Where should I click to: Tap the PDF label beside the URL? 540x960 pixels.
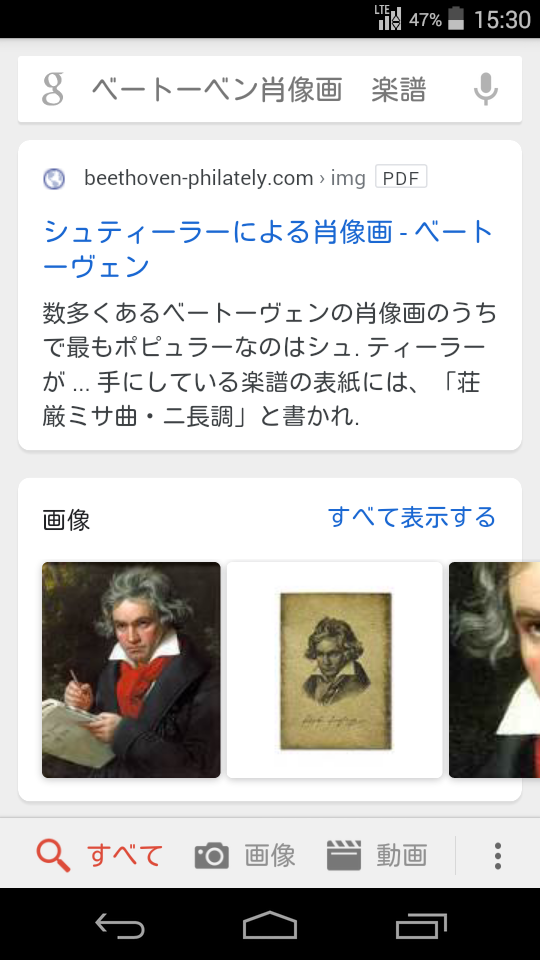(x=401, y=178)
